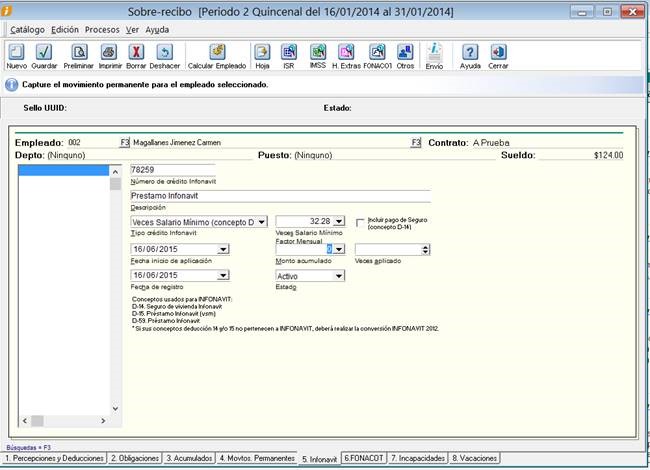Switch to 6. FONACOT tab

point(364,458)
